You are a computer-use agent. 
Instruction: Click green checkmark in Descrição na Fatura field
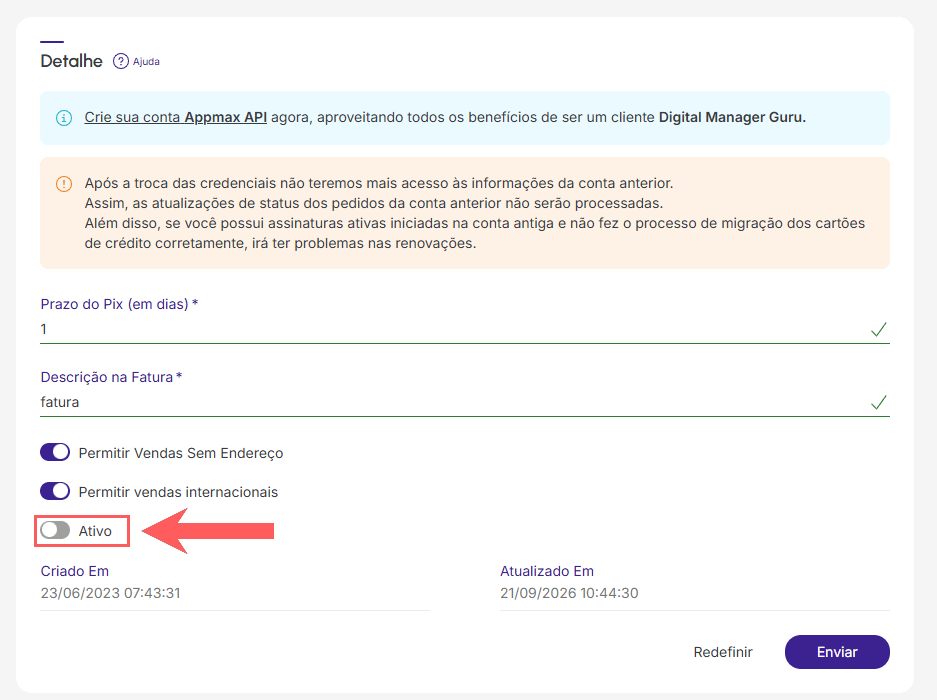tap(878, 402)
